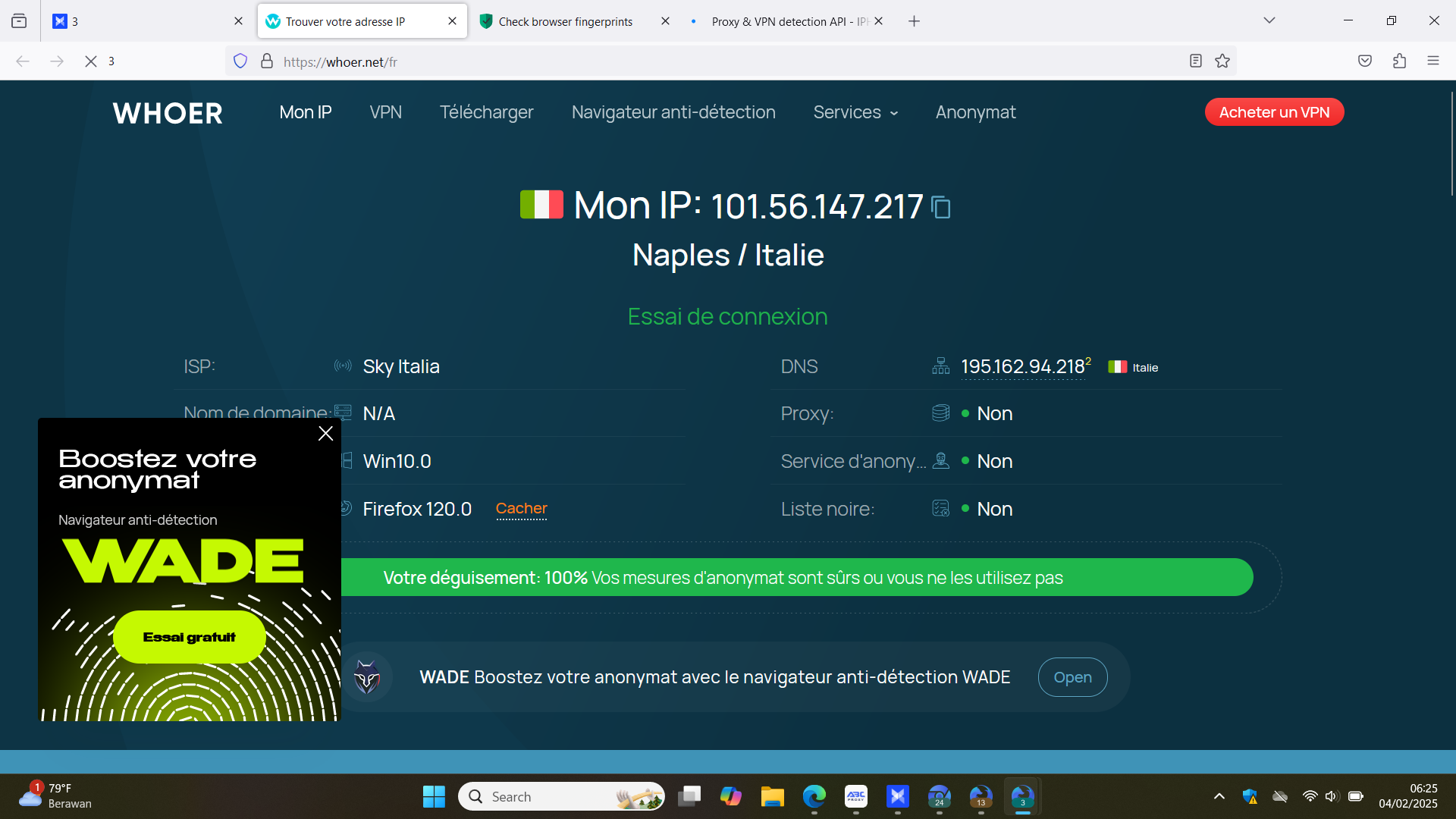Viewport: 1456px width, 819px height.
Task: Stop page loading with the X button
Action: (x=91, y=61)
